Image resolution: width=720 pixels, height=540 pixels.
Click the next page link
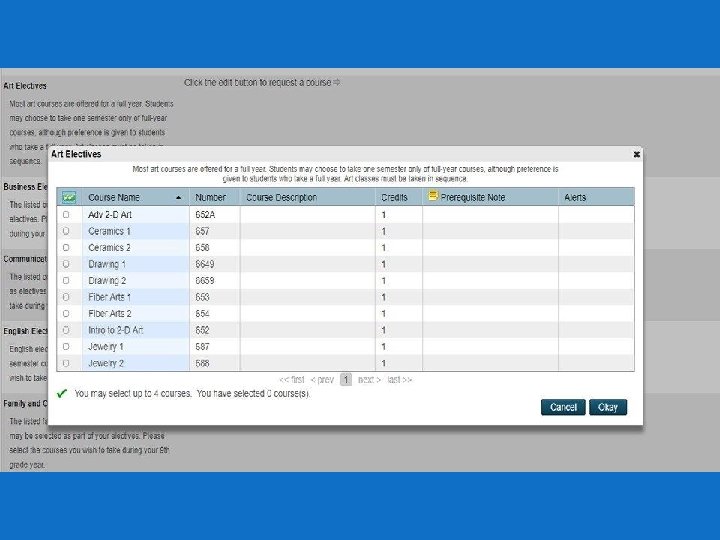click(369, 380)
